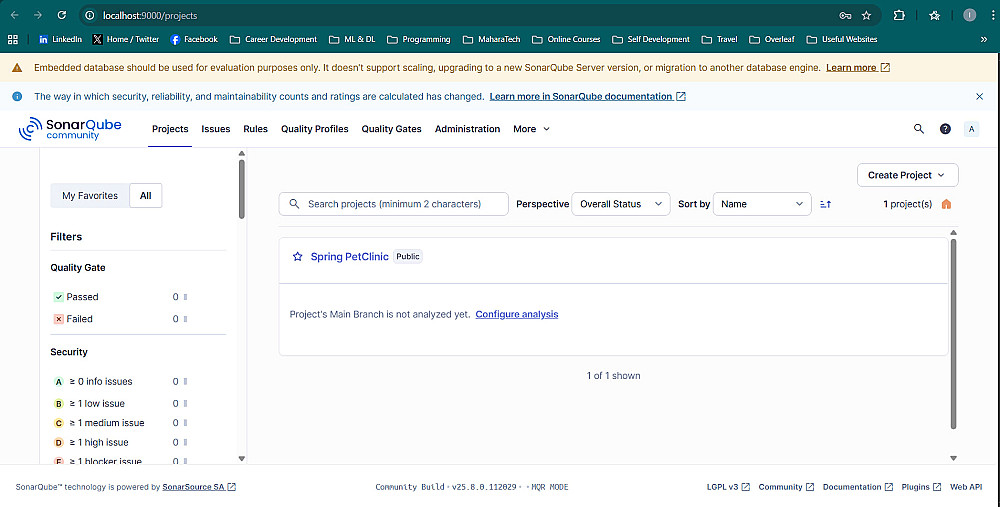Click the SonarQube community logo
Image resolution: width=1000 pixels, height=507 pixels.
59,129
